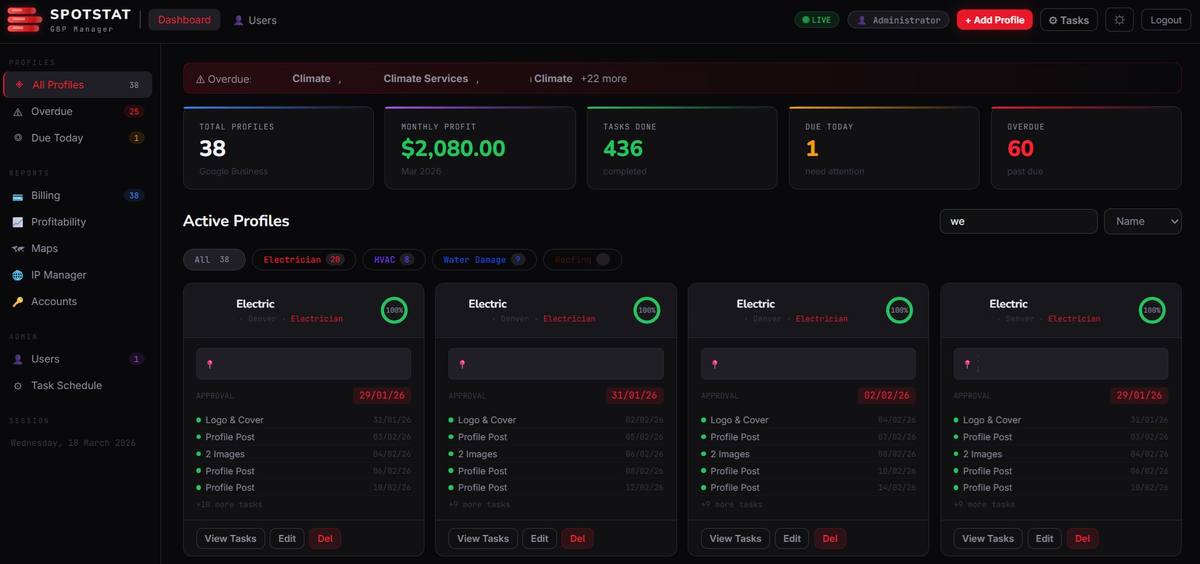
Task: Open the Billing report sidebar item
Action: point(77,195)
